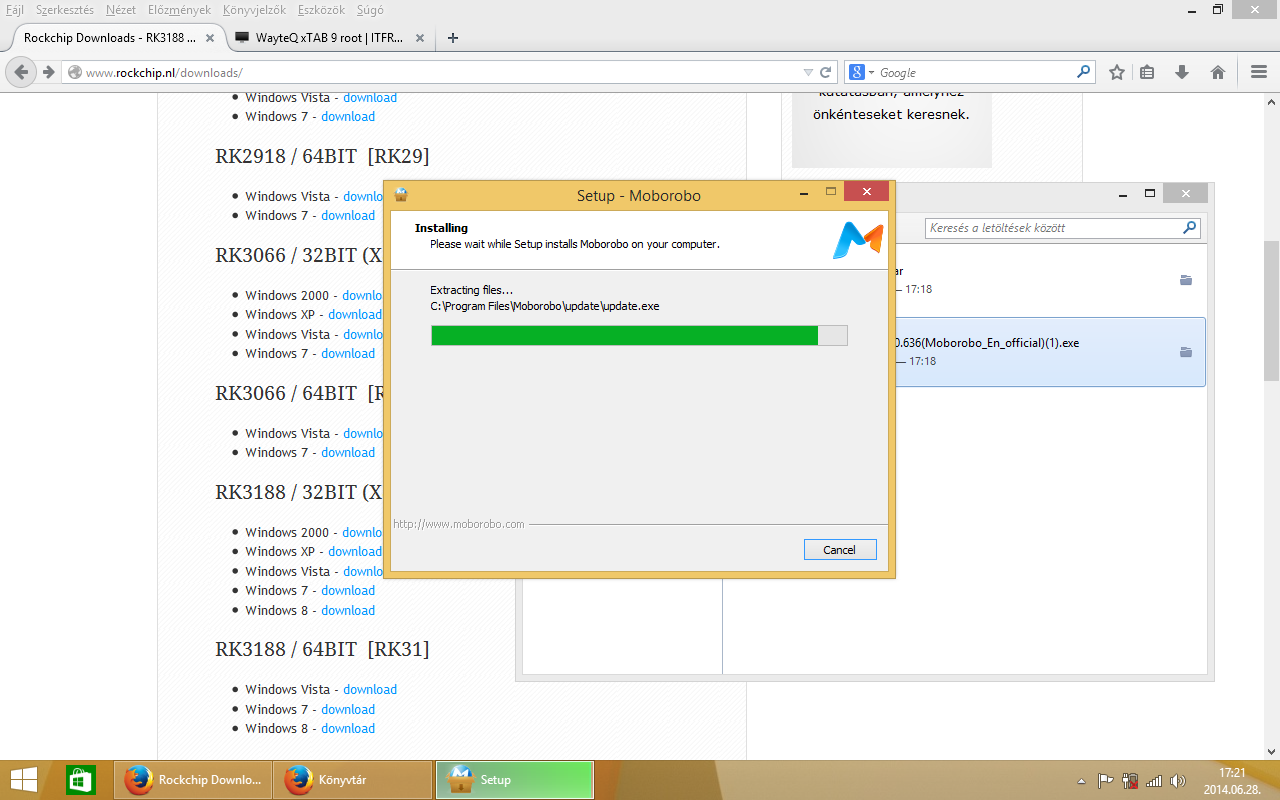Open the search engine selector dropdown

(x=861, y=72)
